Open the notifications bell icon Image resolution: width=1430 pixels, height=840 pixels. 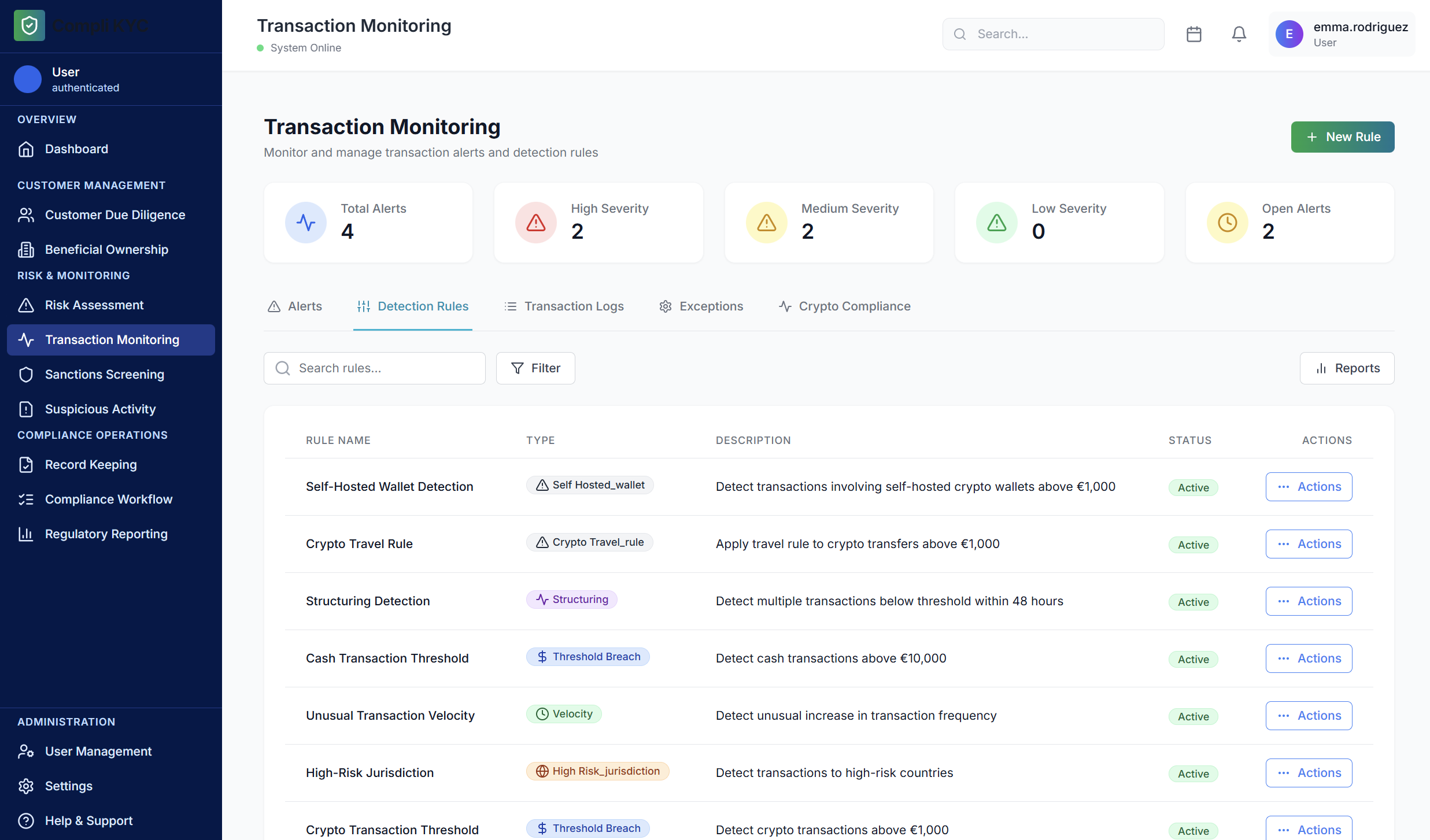pos(1239,34)
